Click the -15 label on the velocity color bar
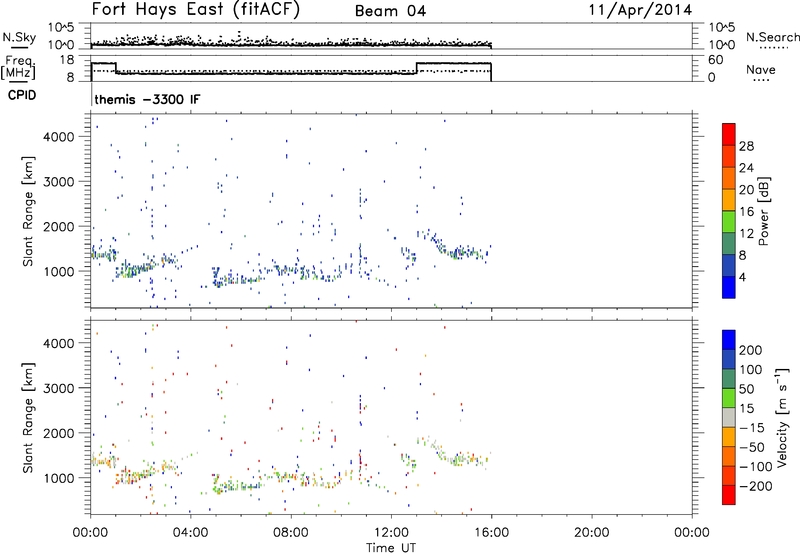The height and width of the screenshot is (554, 800). click(x=751, y=428)
